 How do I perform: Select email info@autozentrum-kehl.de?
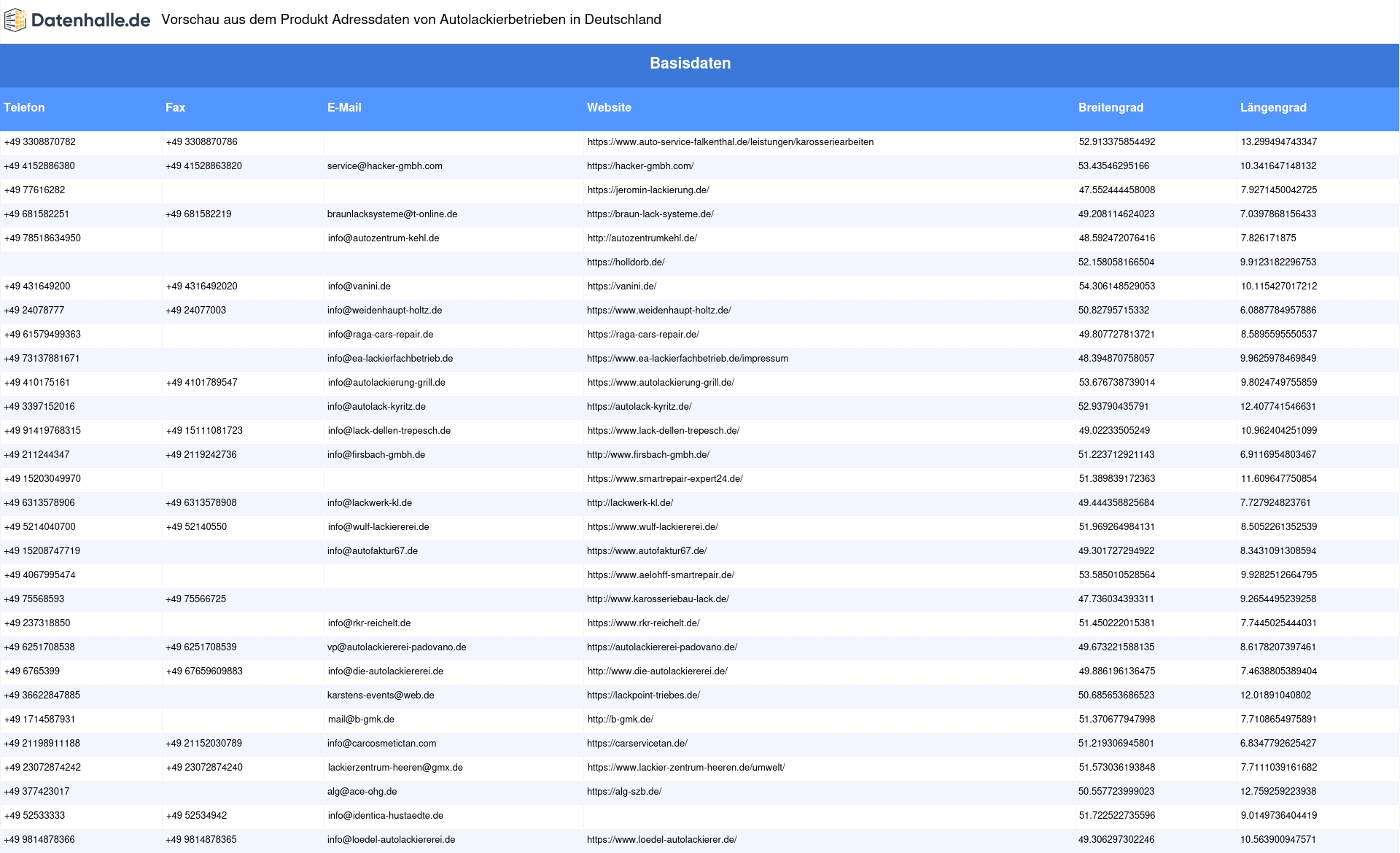point(384,238)
